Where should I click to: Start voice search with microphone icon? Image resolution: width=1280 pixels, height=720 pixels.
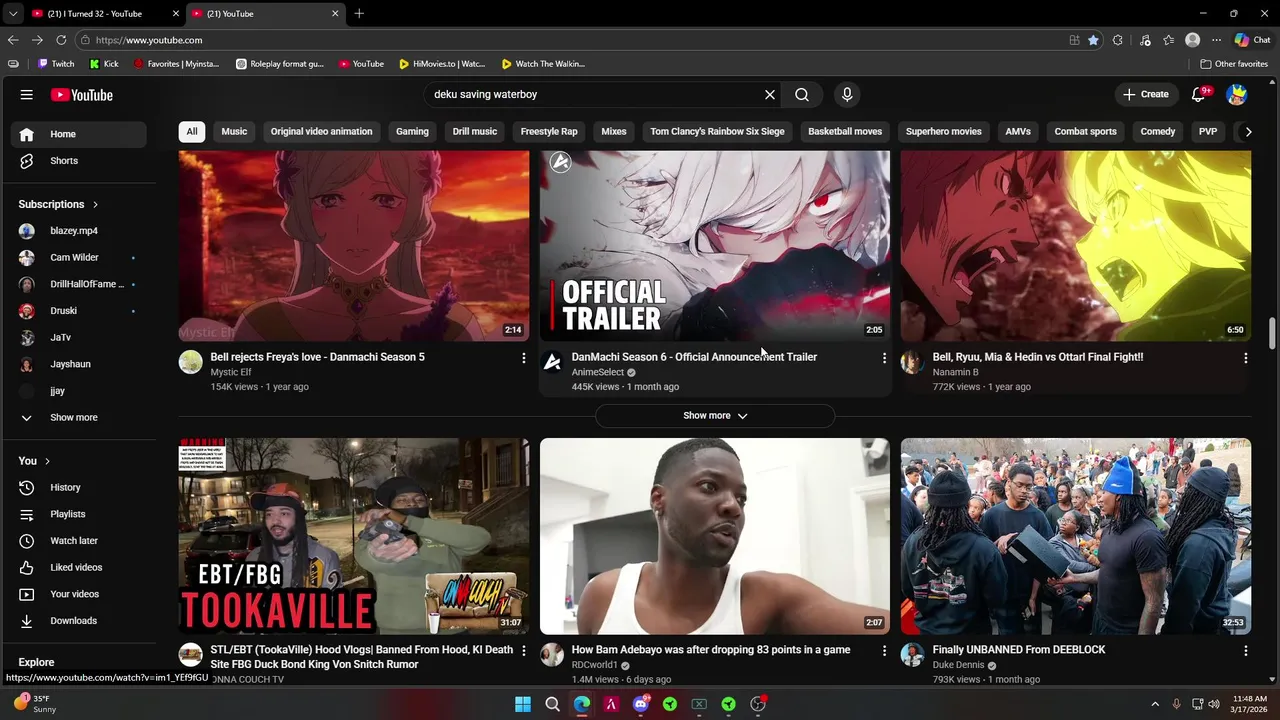pos(847,95)
